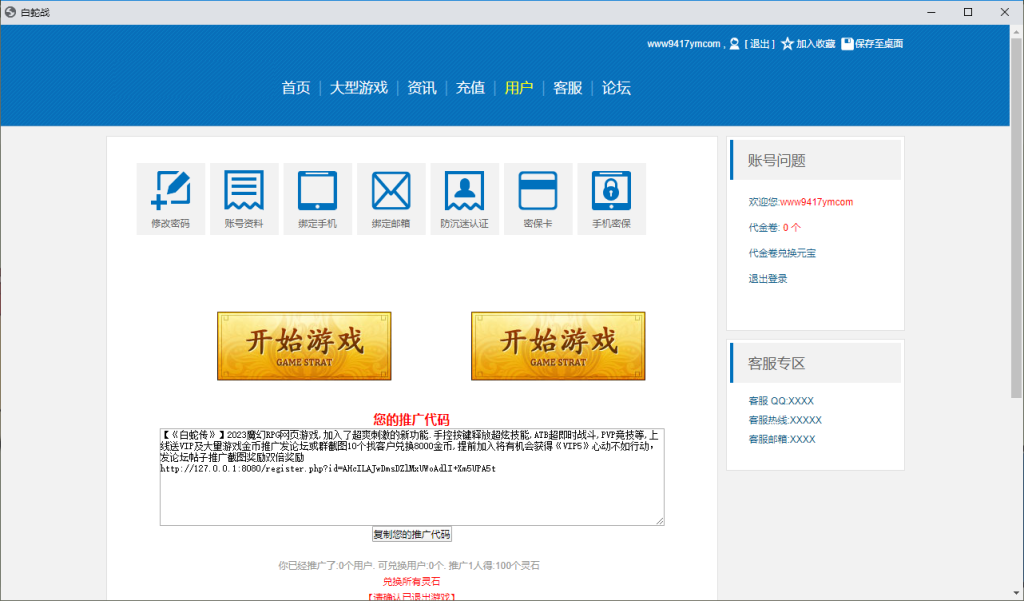Viewport: 1024px width, 601px height.
Task: Click 保存至桌面 link text
Action: pos(879,44)
